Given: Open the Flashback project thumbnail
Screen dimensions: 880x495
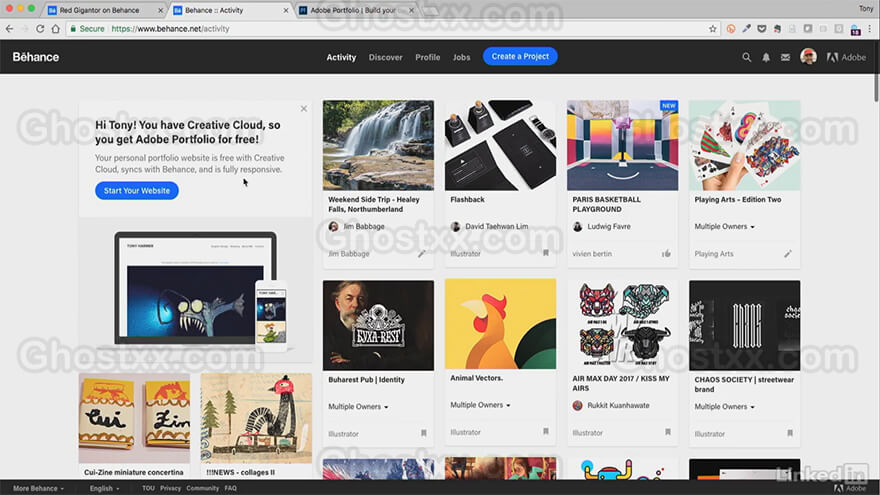Looking at the screenshot, I should click(x=500, y=145).
